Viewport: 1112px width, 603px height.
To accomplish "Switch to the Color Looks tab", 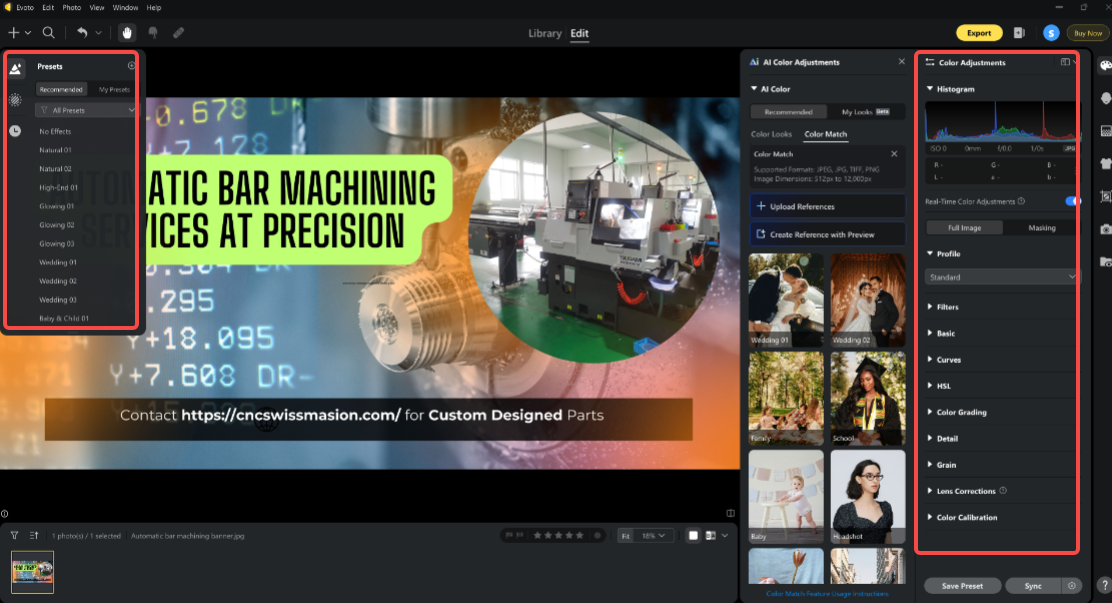I will click(x=771, y=134).
